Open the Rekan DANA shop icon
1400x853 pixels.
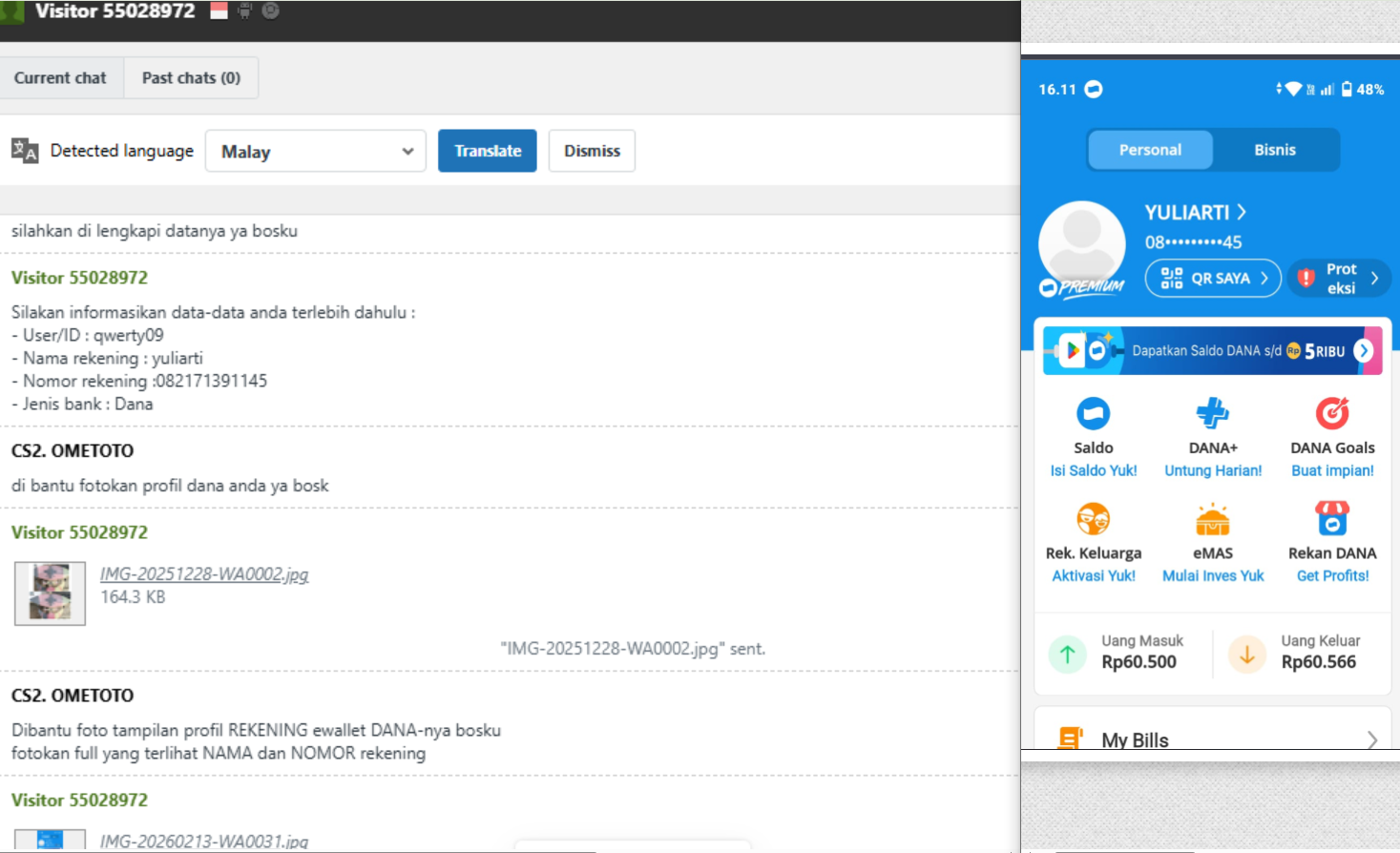coord(1332,519)
